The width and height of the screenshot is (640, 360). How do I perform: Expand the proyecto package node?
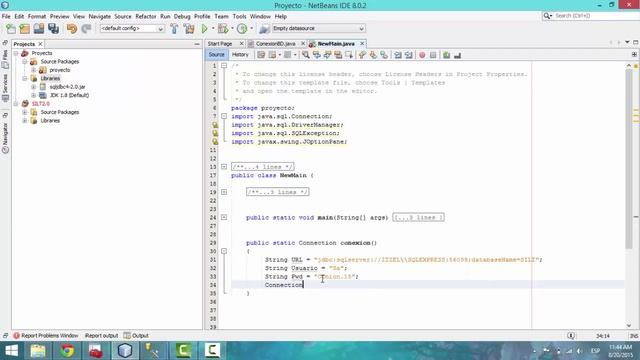[x=33, y=70]
